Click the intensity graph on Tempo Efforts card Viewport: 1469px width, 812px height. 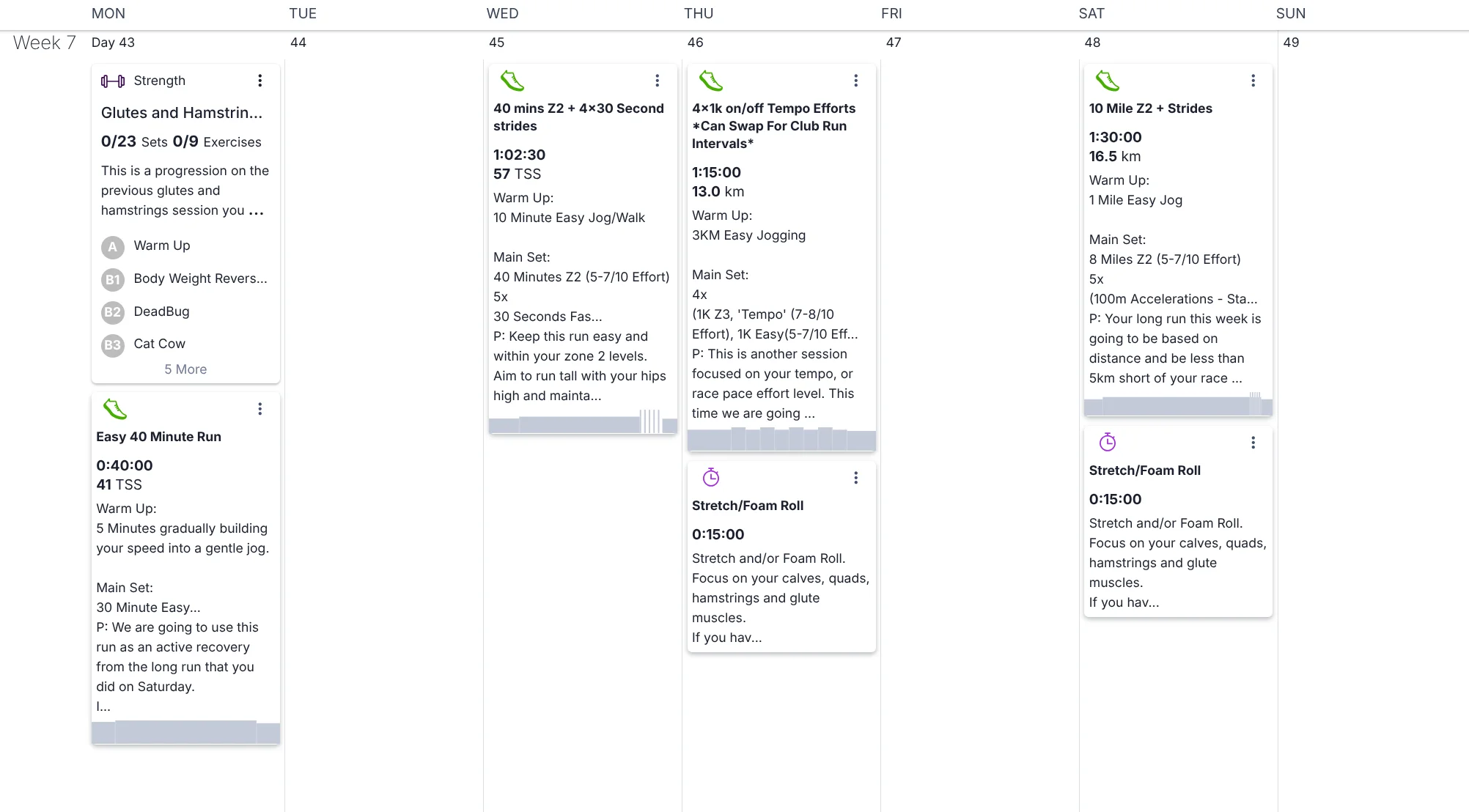[x=781, y=440]
